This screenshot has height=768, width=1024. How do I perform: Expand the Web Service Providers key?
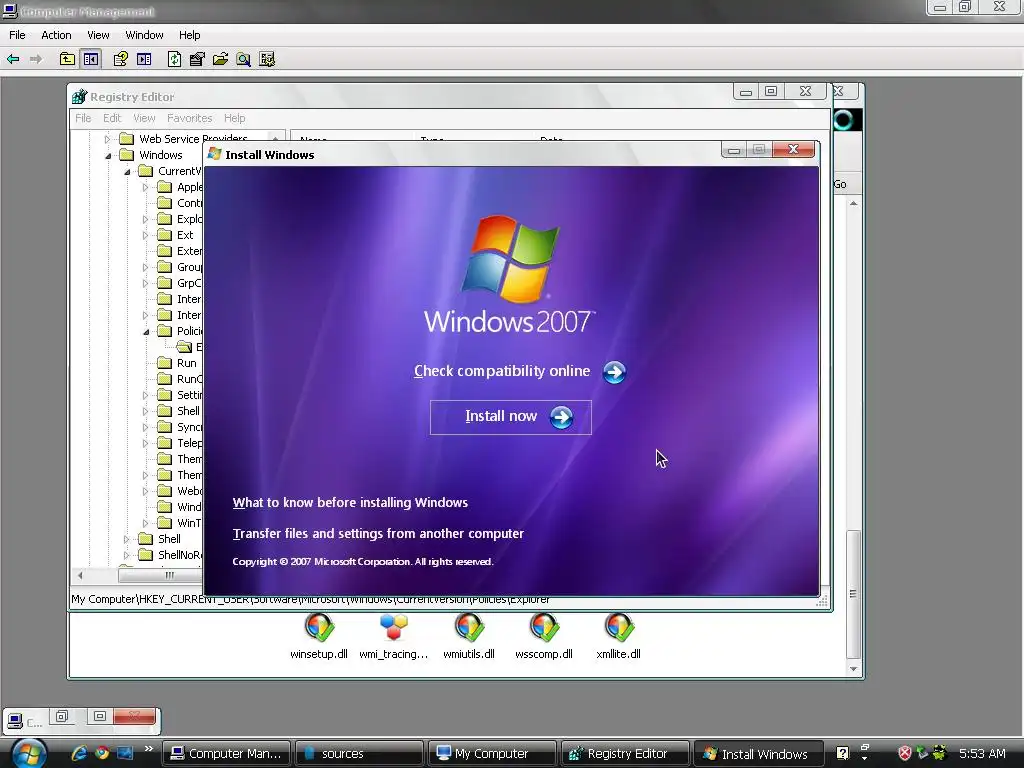[108, 139]
